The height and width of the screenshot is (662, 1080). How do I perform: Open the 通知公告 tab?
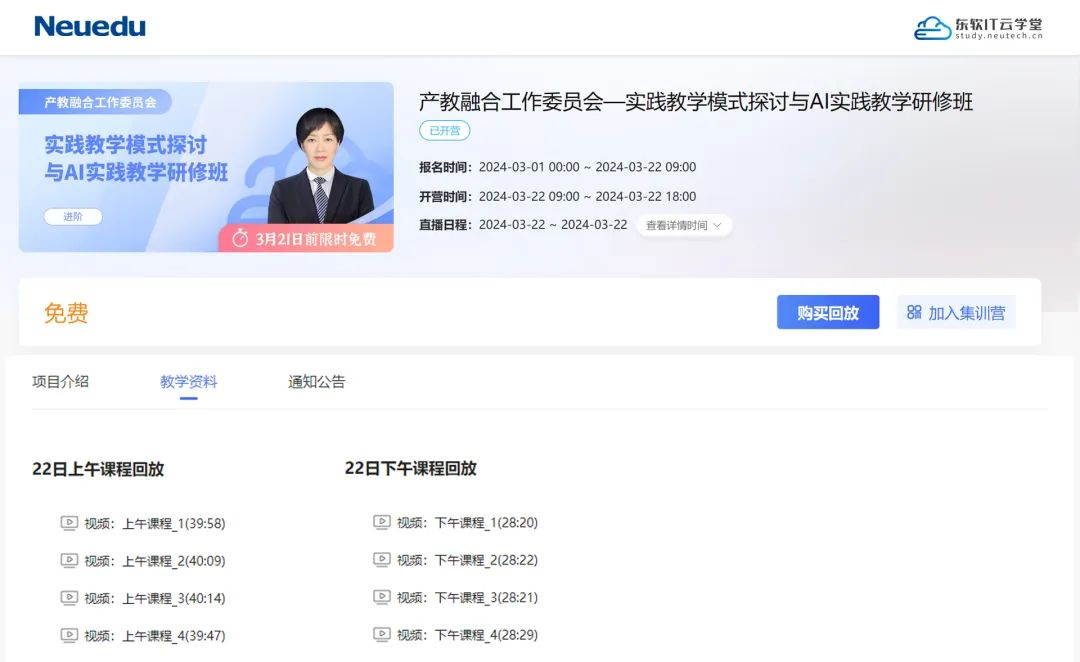click(x=317, y=381)
